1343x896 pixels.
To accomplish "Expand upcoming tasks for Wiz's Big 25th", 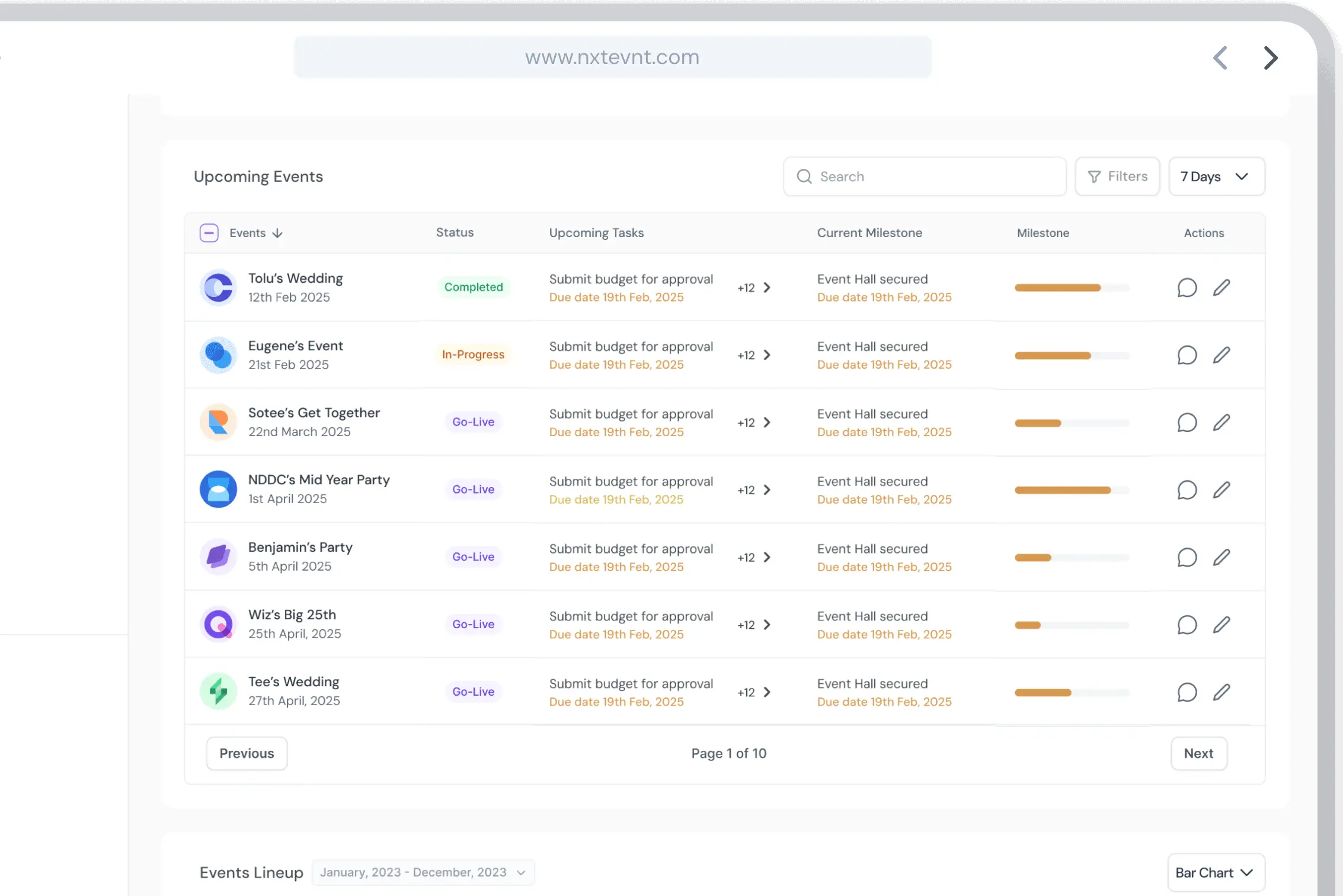I will click(x=767, y=625).
